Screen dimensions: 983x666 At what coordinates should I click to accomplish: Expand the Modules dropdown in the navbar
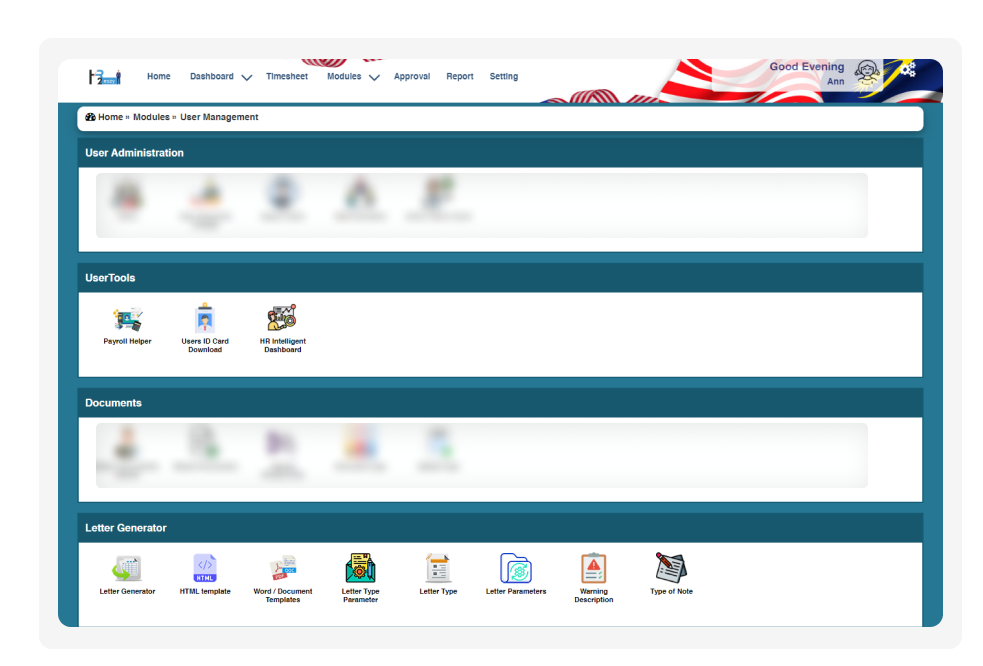[352, 77]
